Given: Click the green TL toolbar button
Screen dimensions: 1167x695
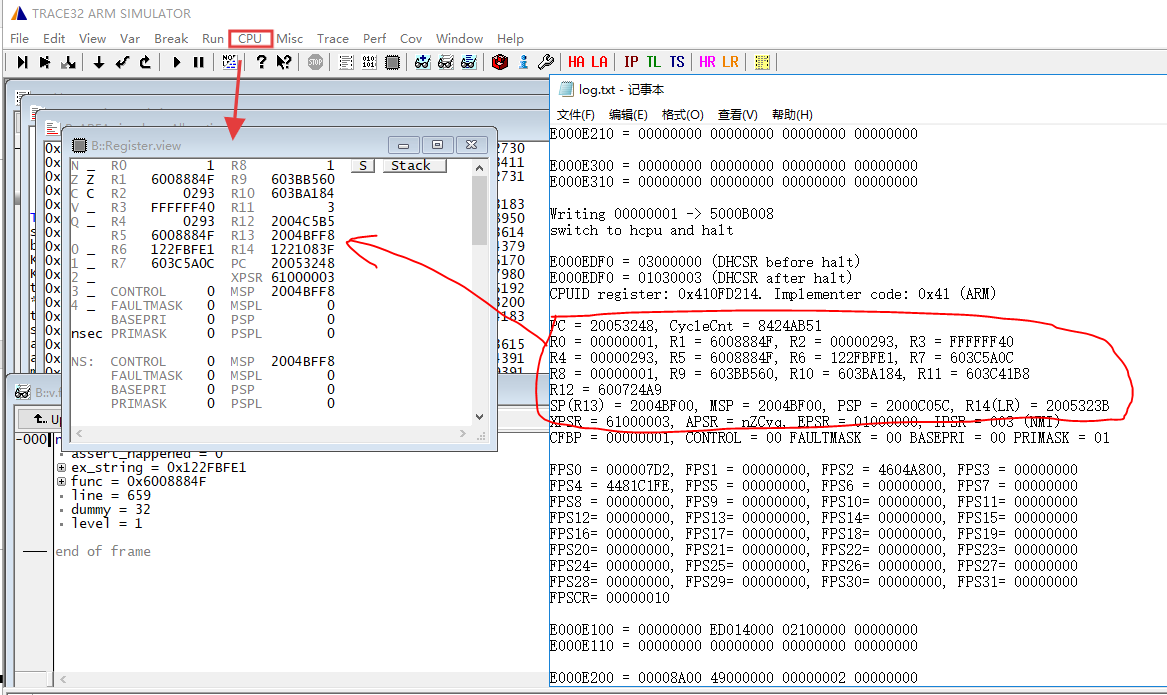Looking at the screenshot, I should tap(653, 63).
